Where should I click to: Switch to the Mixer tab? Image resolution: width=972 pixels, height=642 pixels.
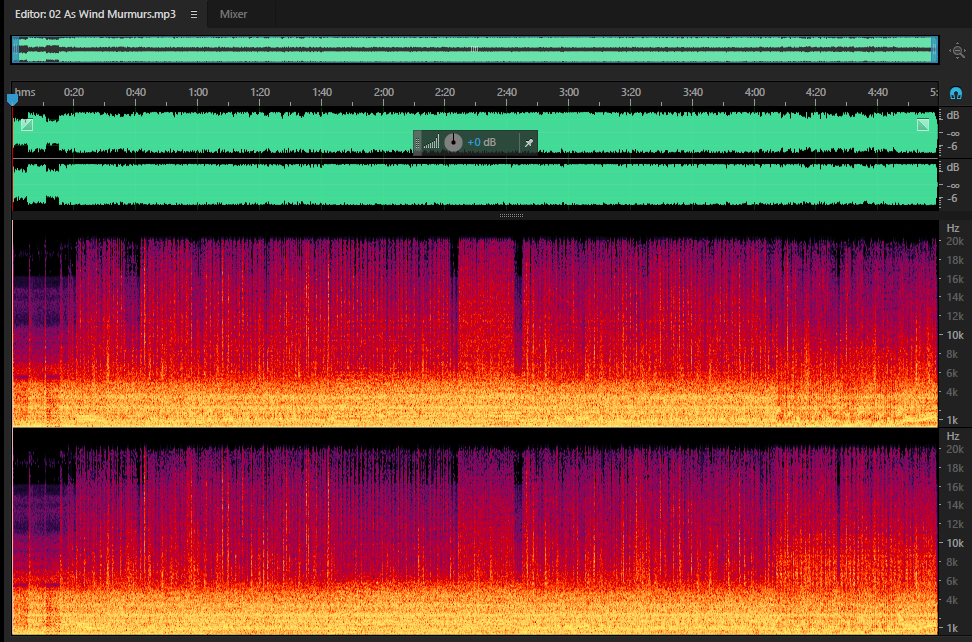tap(233, 14)
